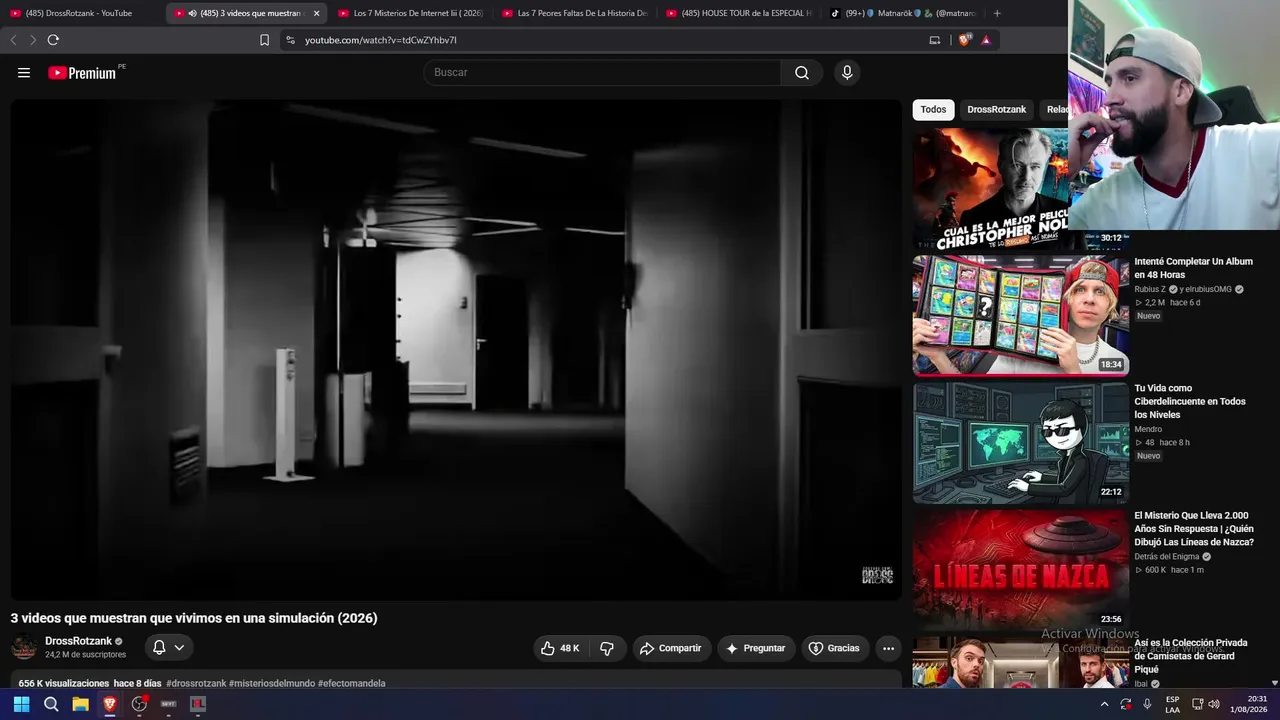Open the Detrás del Enigma channel name
The width and height of the screenshot is (1280, 720).
click(1166, 556)
